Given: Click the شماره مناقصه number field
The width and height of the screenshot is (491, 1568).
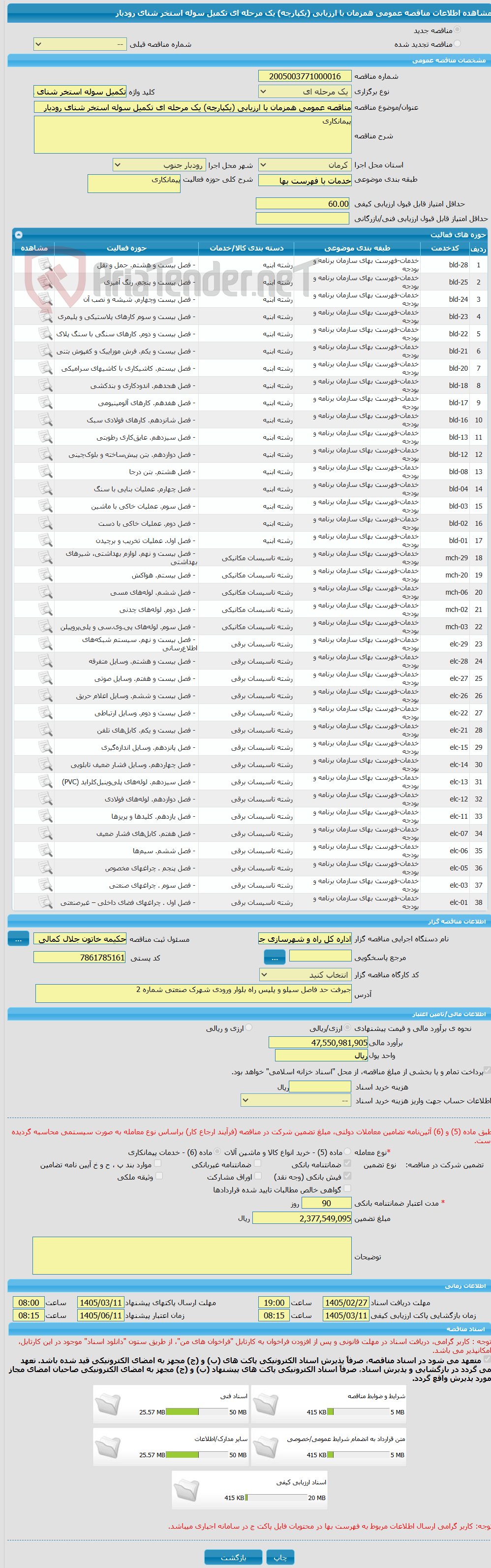Looking at the screenshot, I should pyautogui.click(x=305, y=76).
